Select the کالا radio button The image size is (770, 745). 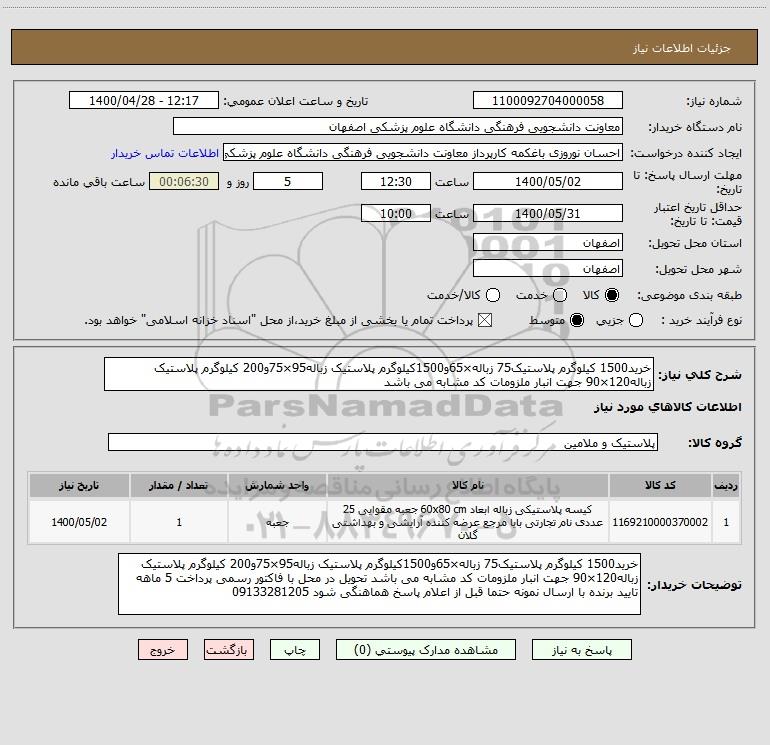point(612,295)
